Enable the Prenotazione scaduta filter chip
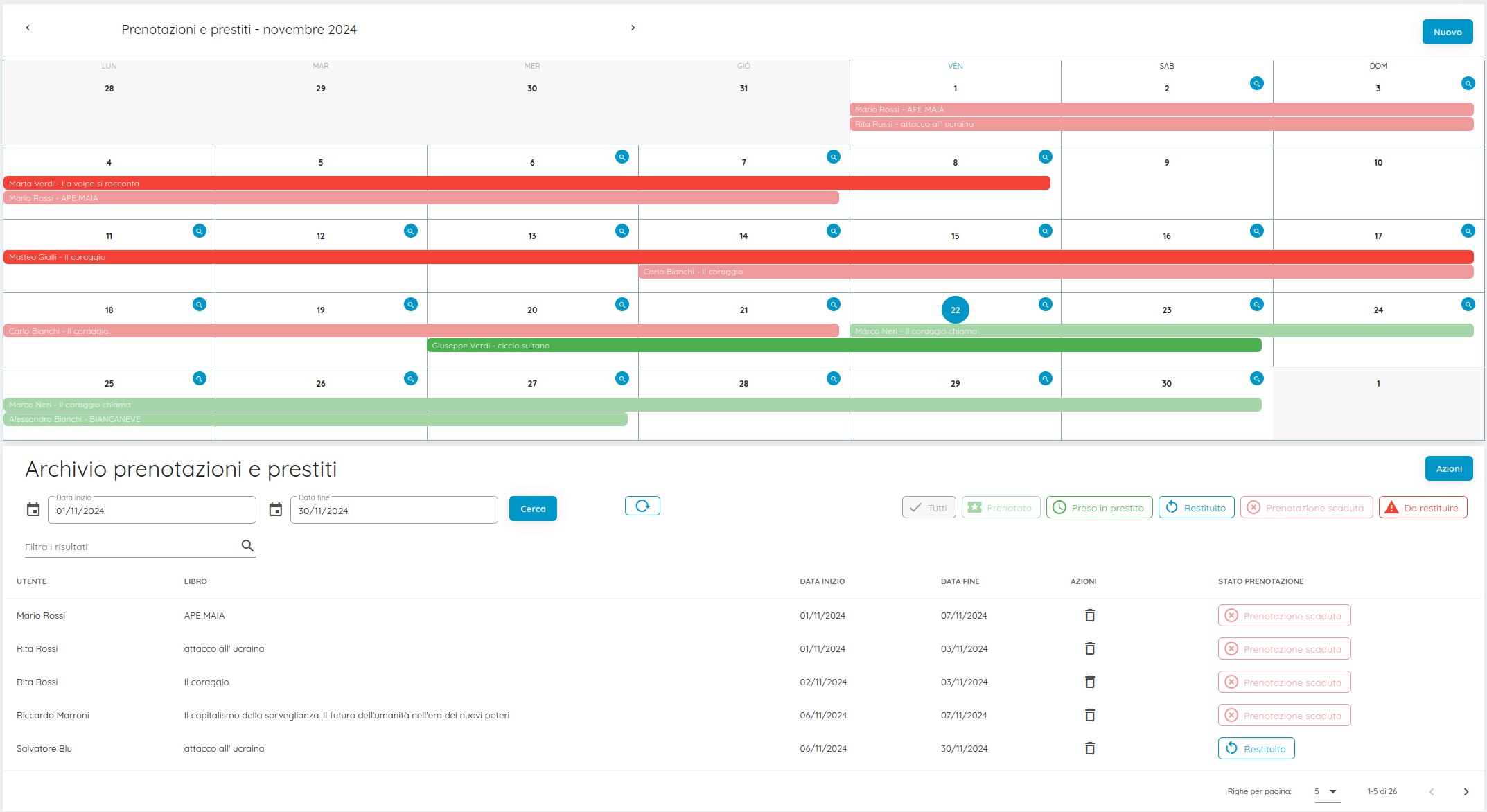 [1306, 507]
